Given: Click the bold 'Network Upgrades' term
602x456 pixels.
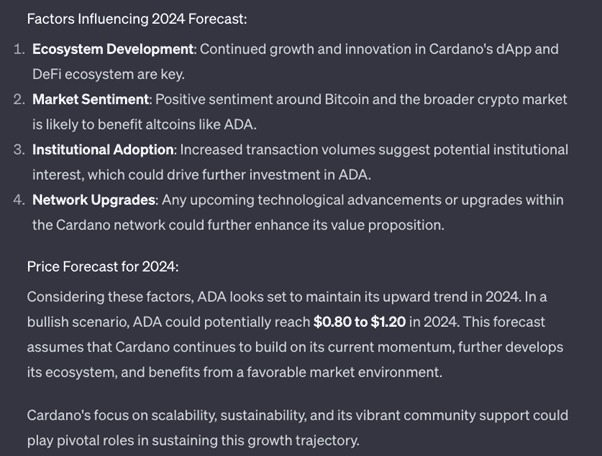Looking at the screenshot, I should click(93, 199).
